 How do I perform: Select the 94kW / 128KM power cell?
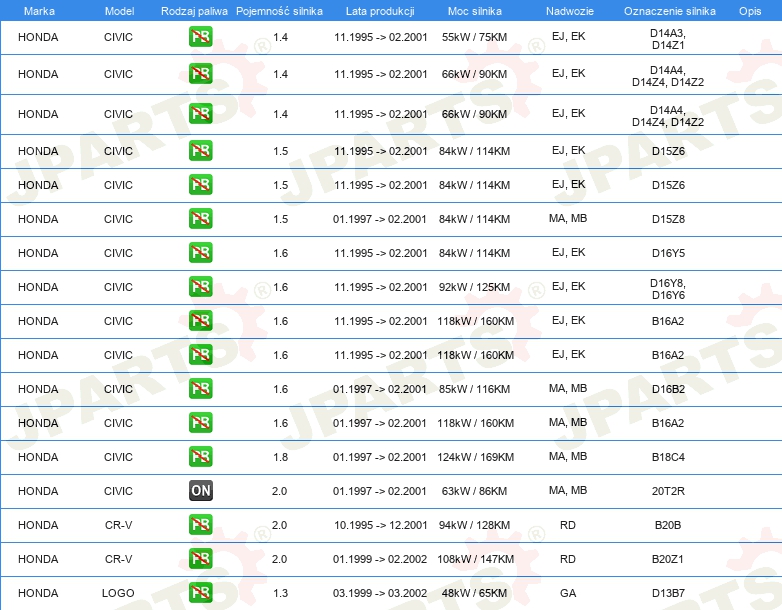coord(474,525)
